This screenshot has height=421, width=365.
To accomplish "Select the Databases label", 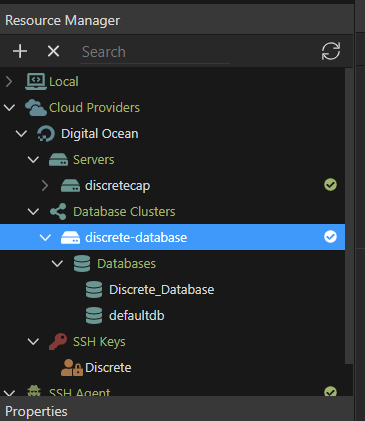I will click(126, 264).
